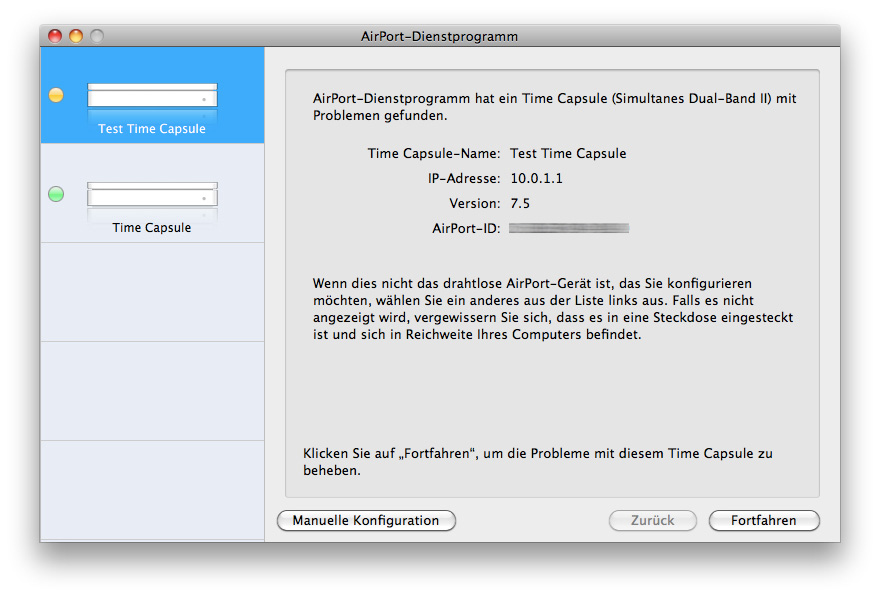Minimize the window with the yellow button
The width and height of the screenshot is (880, 597).
tap(76, 36)
